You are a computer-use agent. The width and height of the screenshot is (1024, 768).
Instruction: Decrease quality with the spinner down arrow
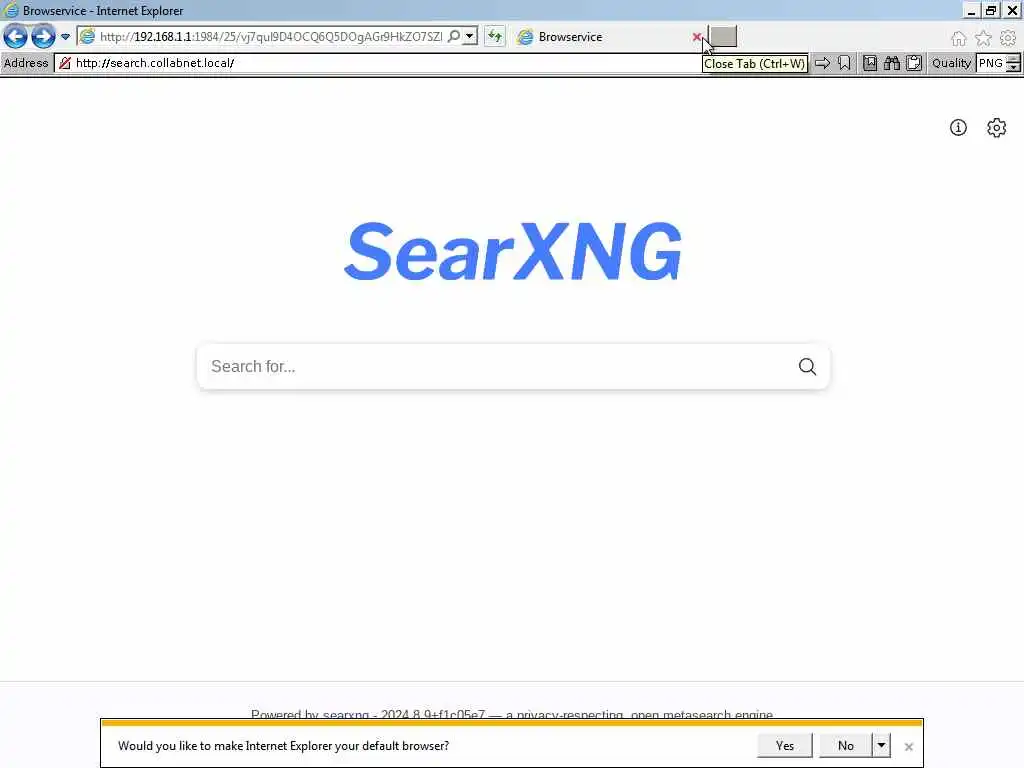[x=1014, y=68]
